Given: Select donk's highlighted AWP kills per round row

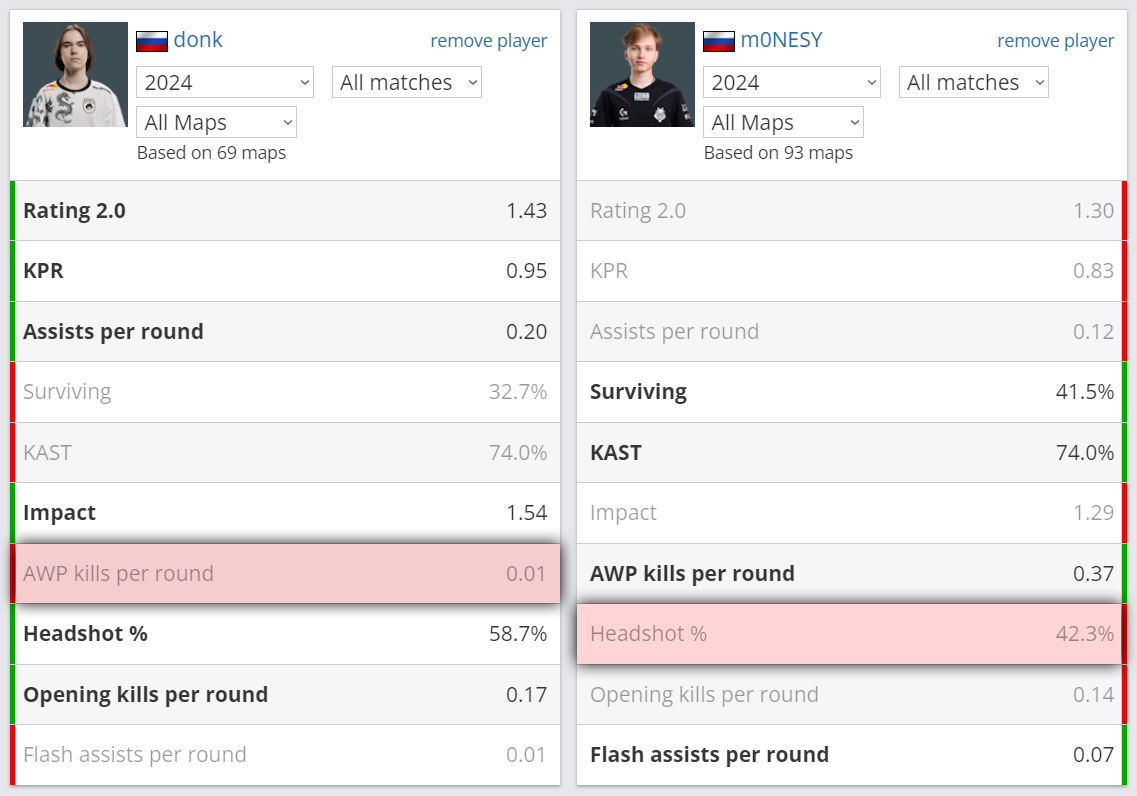Looking at the screenshot, I should [285, 573].
